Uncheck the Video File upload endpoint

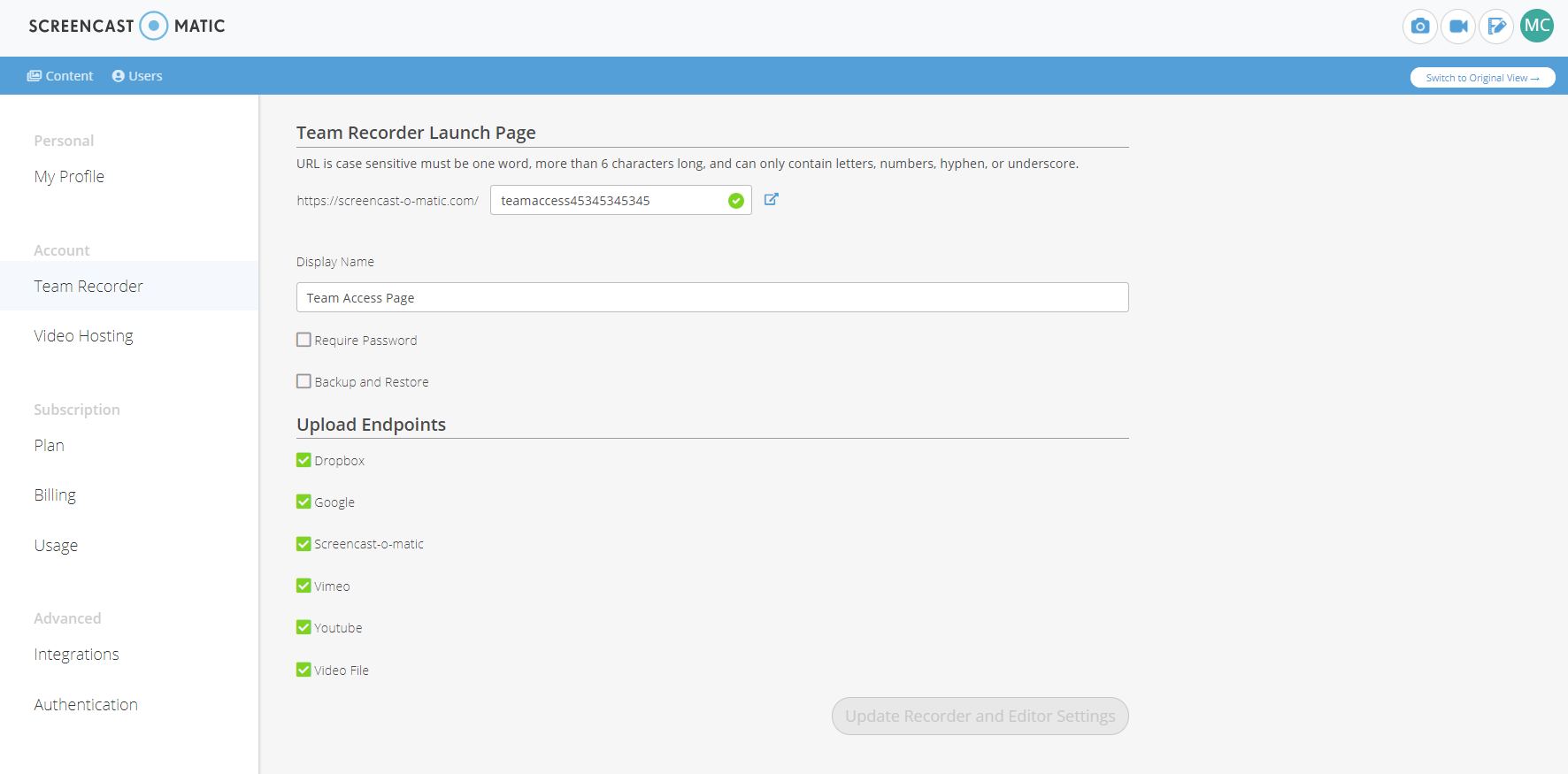304,670
